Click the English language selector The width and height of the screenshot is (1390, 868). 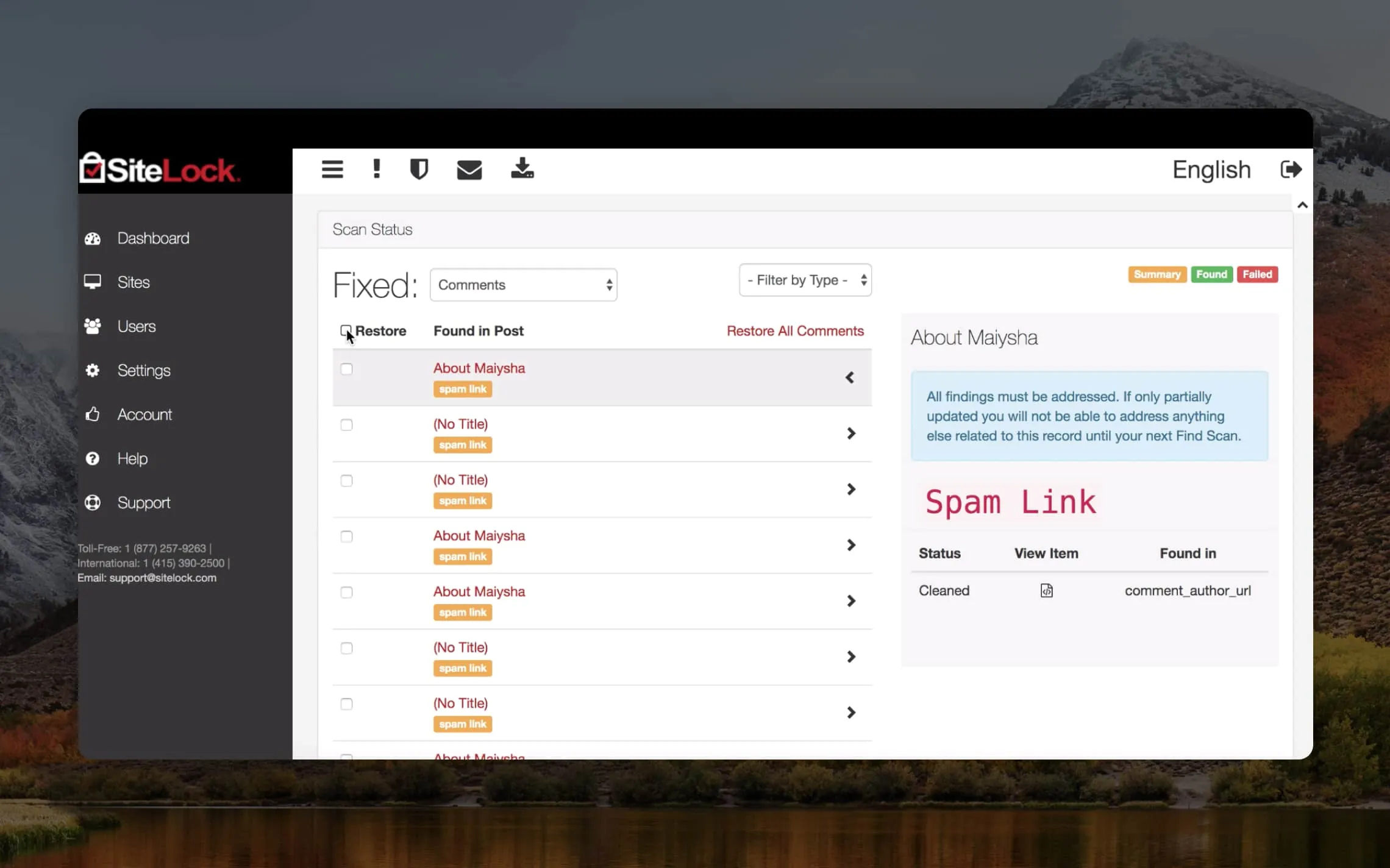[1211, 169]
